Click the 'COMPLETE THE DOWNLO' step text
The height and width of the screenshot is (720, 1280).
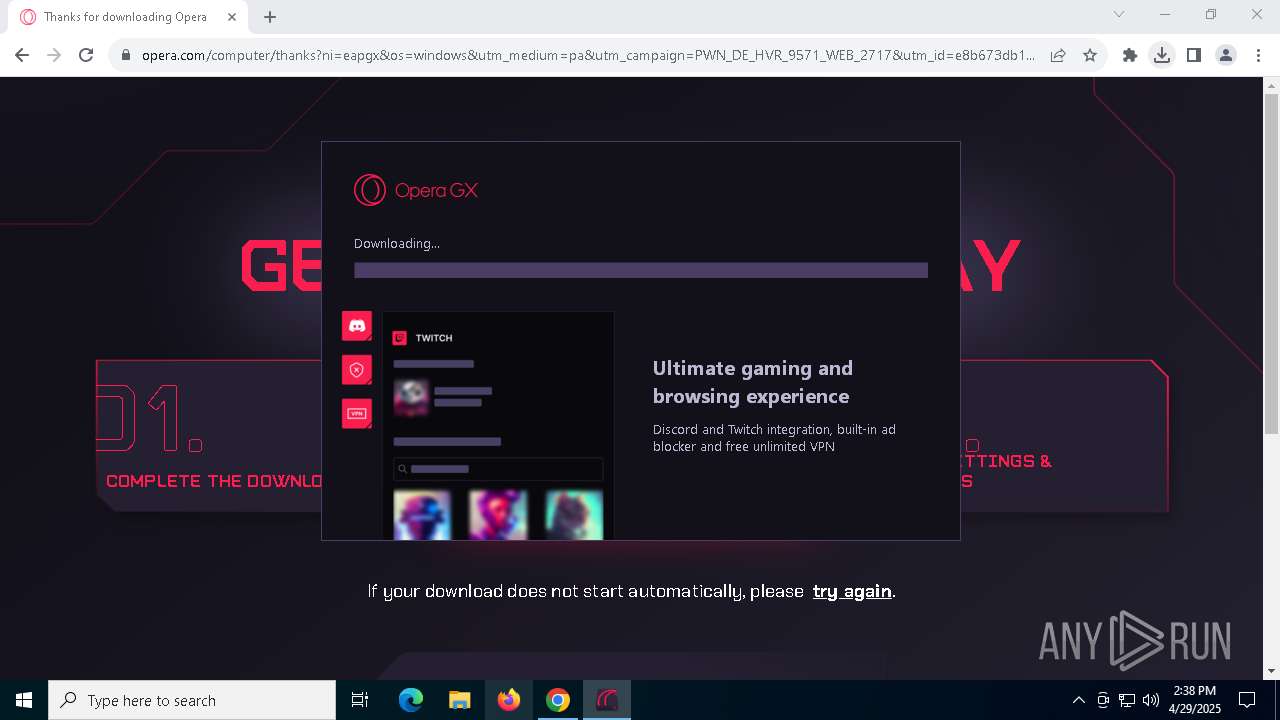pos(214,481)
